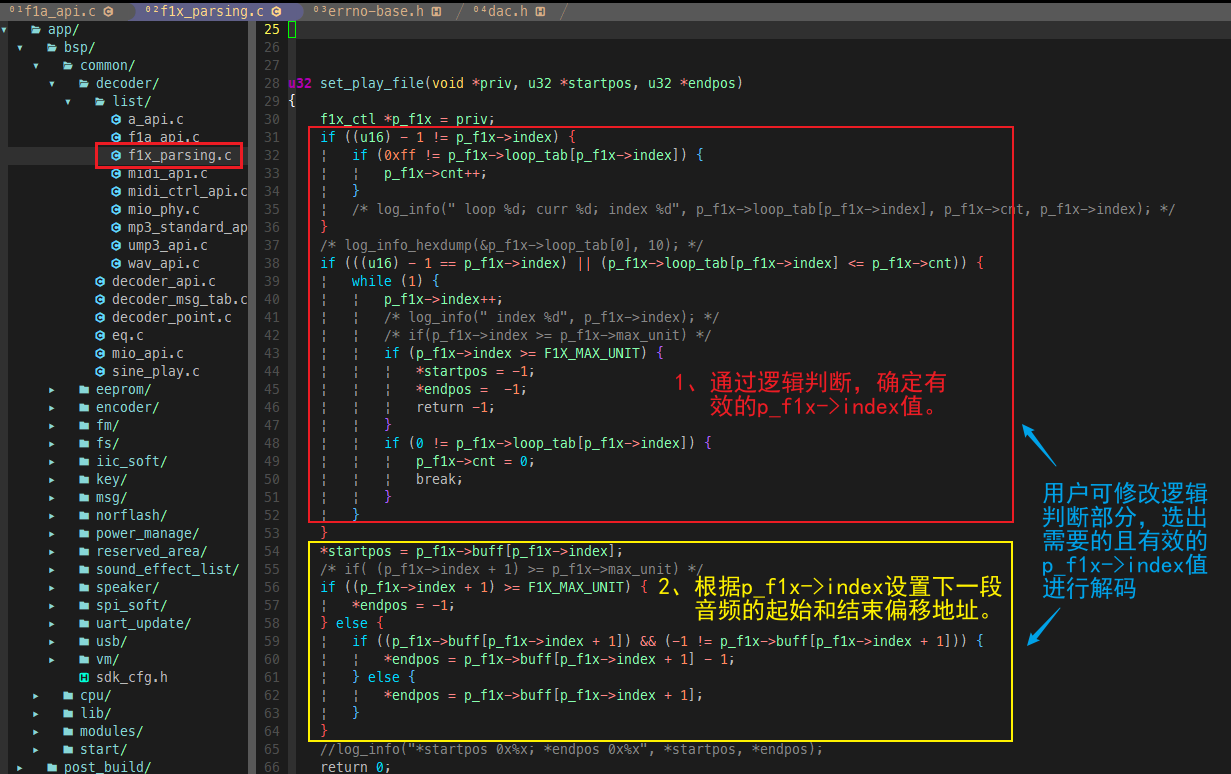Open mio_api.c in the file tree
The height and width of the screenshot is (774, 1231).
click(x=147, y=354)
